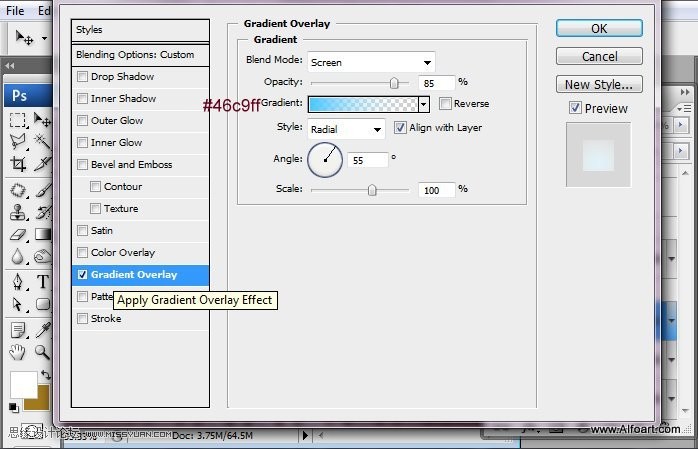Select the Notes tool
The width and height of the screenshot is (698, 449).
tap(18, 330)
